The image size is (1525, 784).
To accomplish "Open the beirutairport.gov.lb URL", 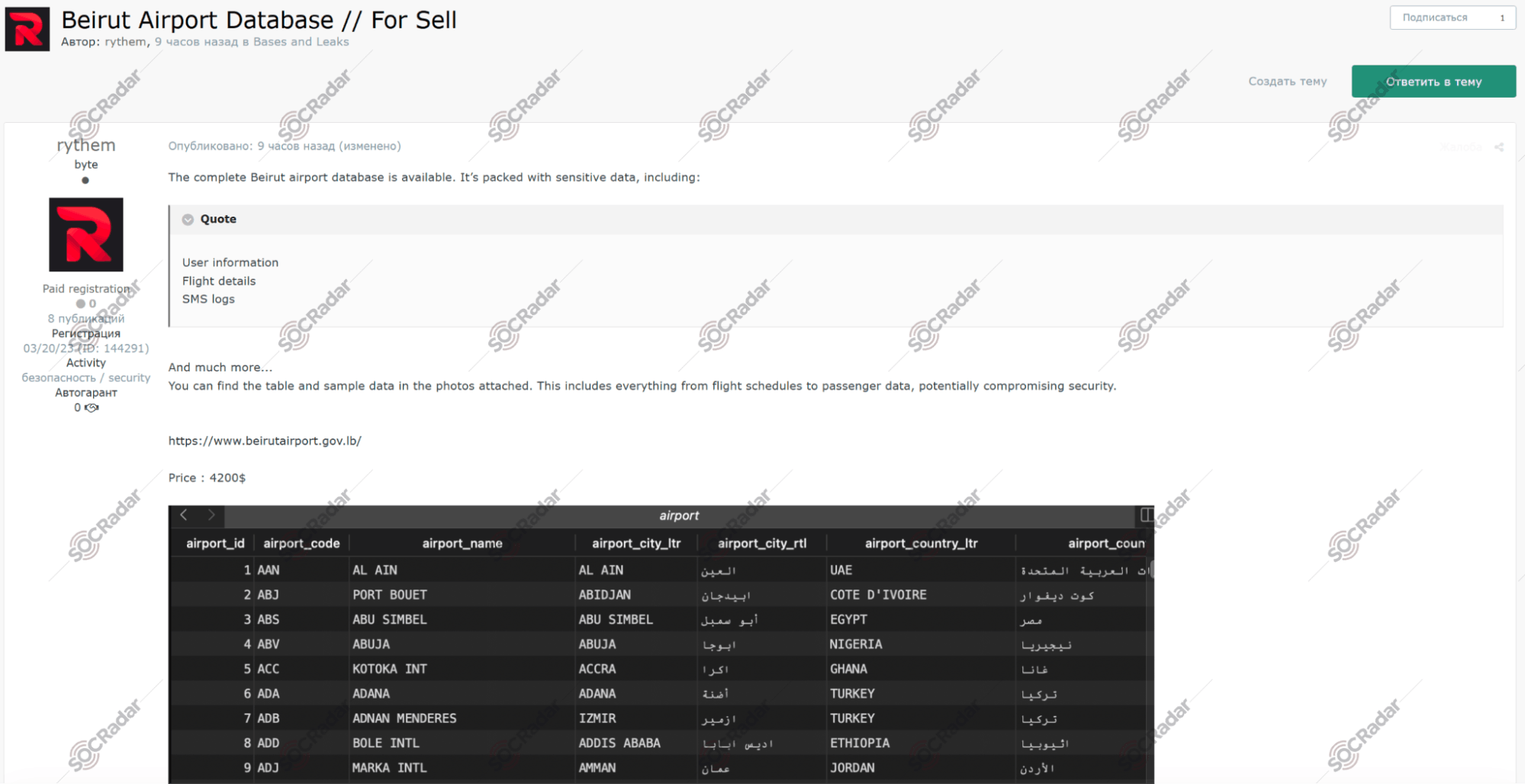I will (x=265, y=441).
